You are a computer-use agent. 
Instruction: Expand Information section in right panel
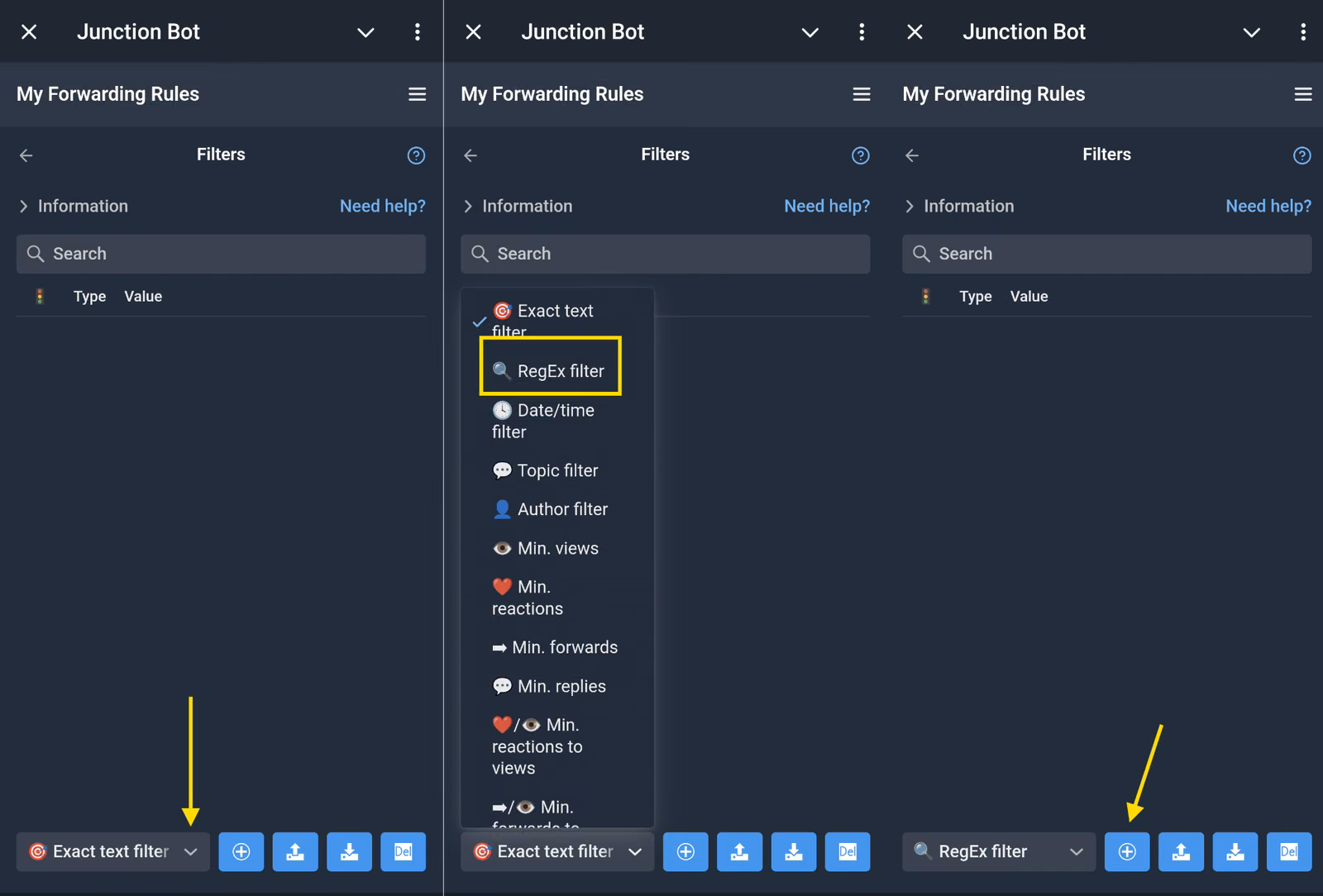(x=959, y=206)
